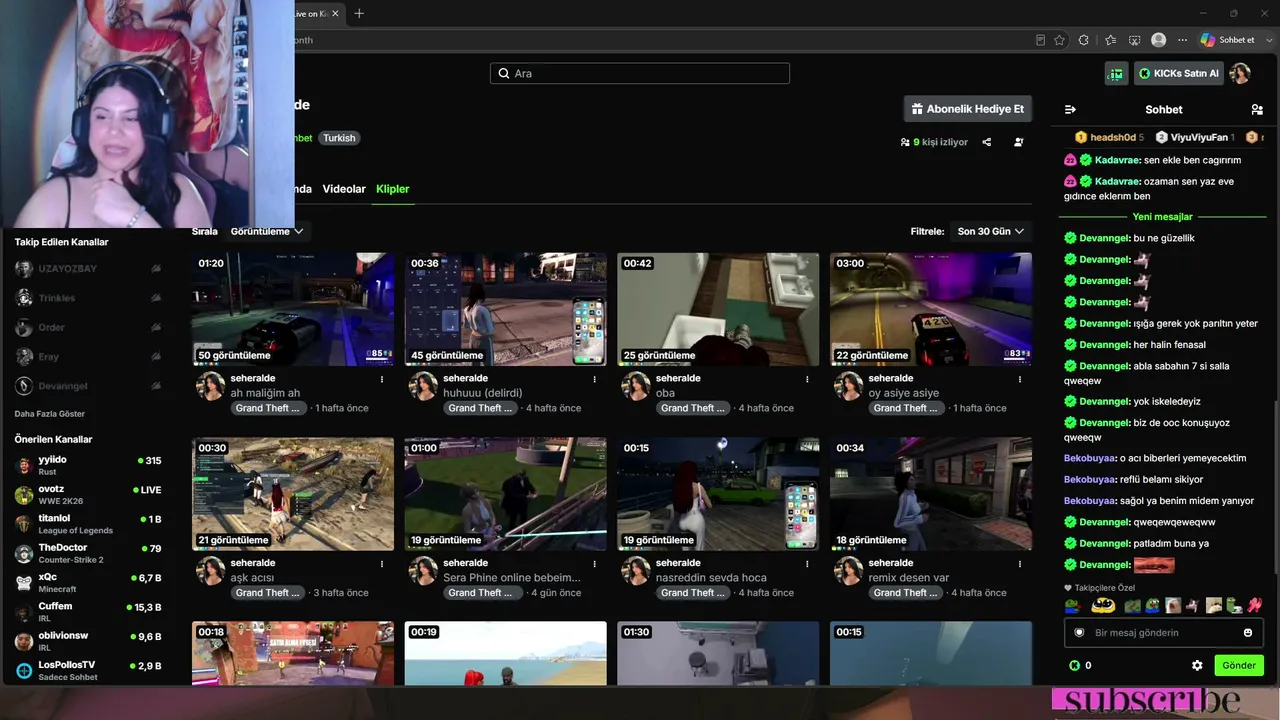
Task: Click the Abonelik Hediye Et button
Action: [968, 109]
